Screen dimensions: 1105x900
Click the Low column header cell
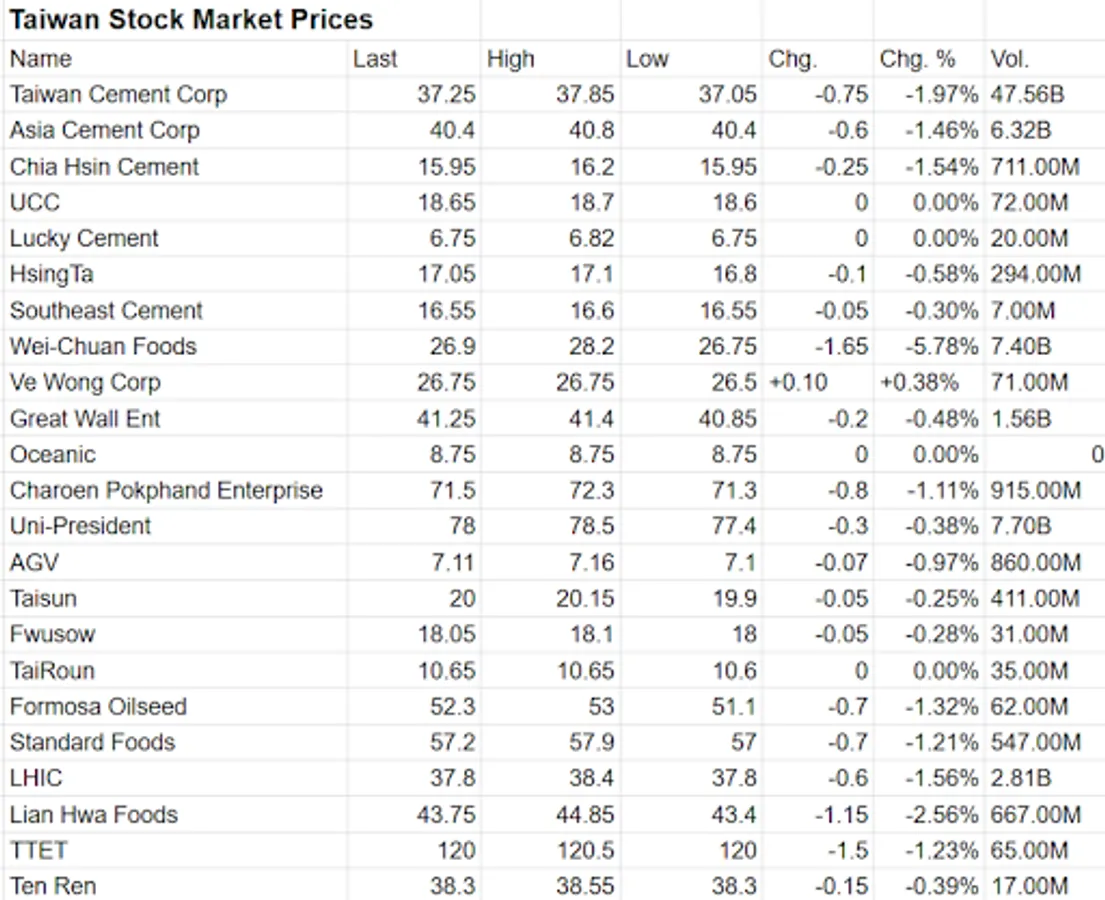[647, 59]
